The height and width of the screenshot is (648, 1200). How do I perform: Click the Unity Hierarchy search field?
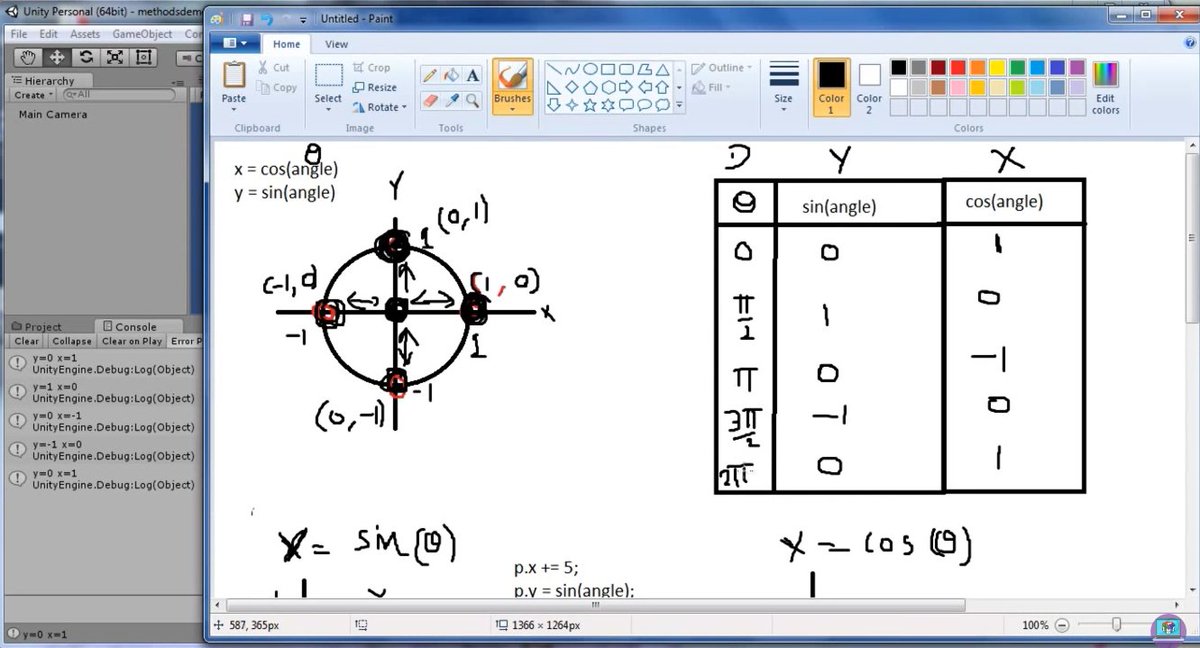click(x=118, y=95)
